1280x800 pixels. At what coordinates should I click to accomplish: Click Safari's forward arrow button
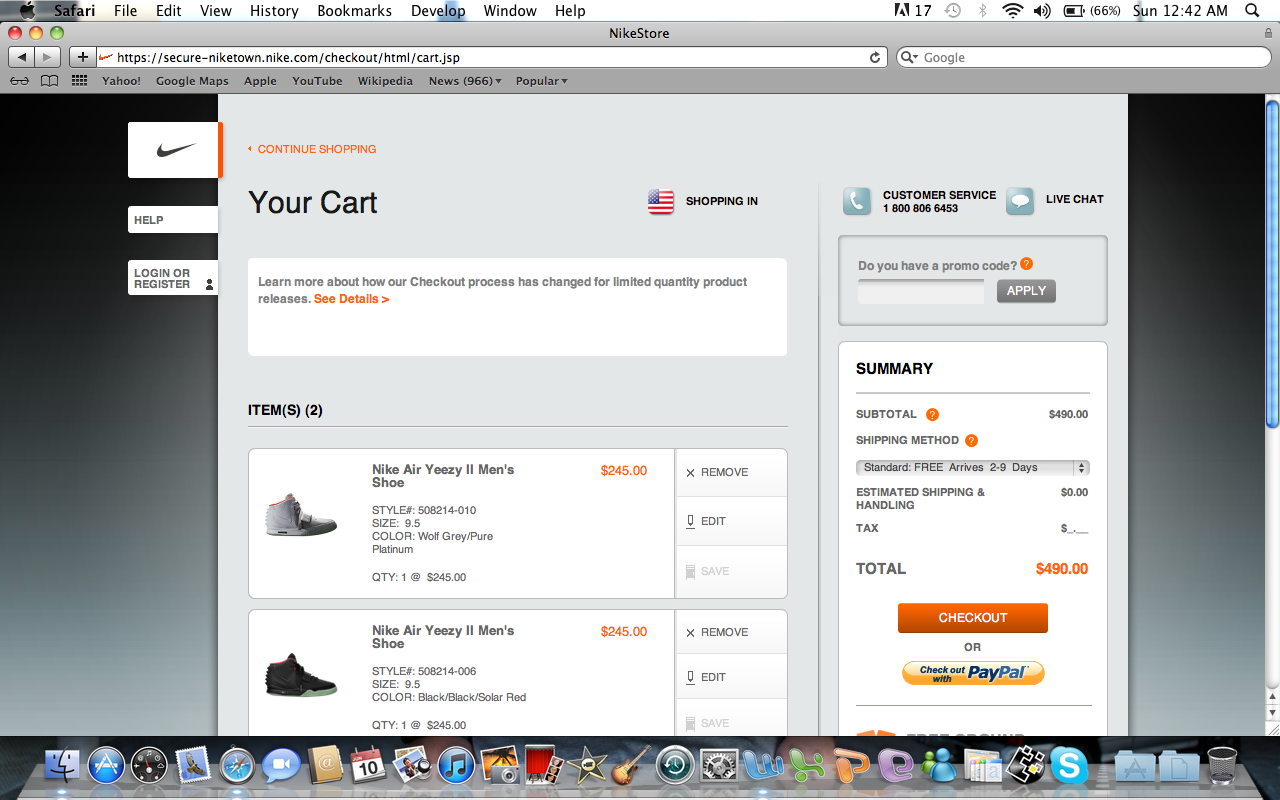(48, 57)
